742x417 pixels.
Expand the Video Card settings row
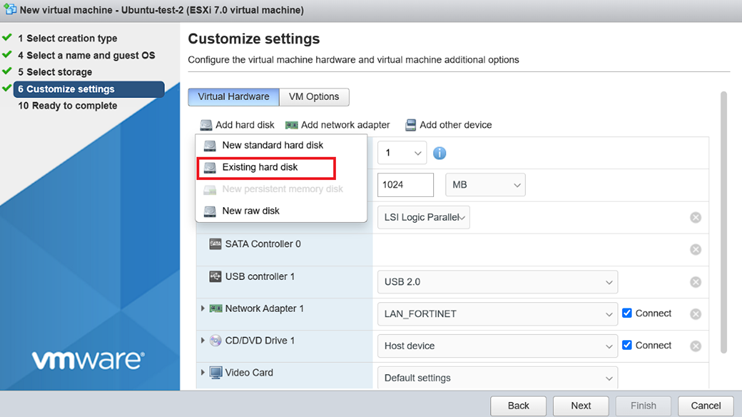point(203,373)
